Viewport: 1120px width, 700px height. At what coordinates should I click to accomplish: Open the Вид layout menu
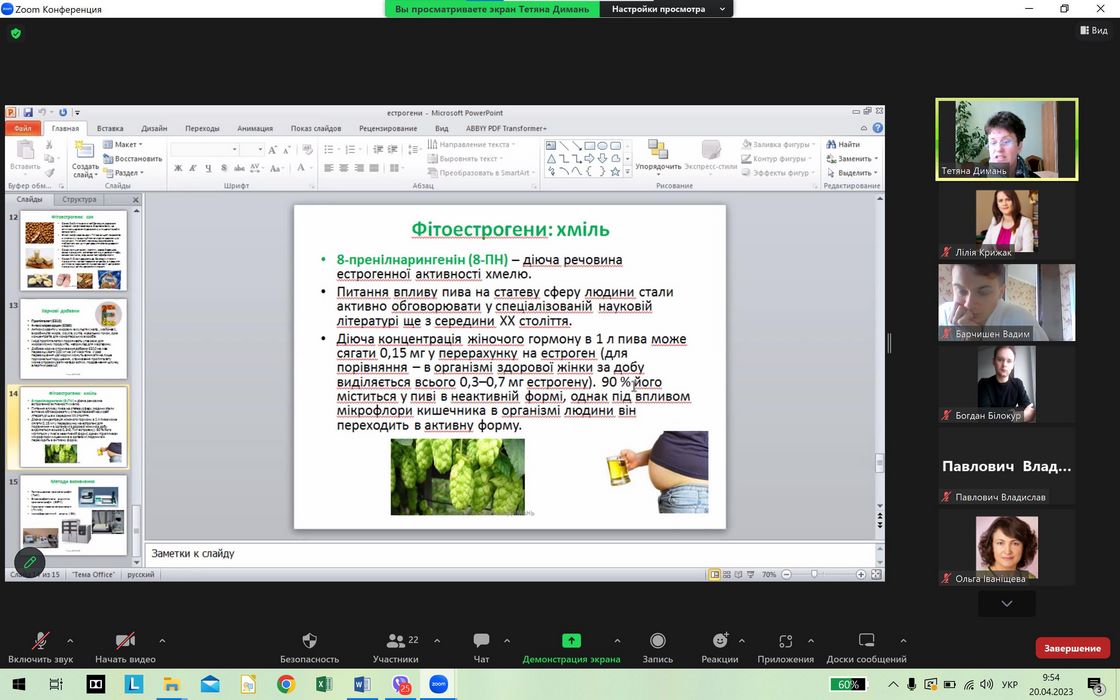click(1093, 31)
